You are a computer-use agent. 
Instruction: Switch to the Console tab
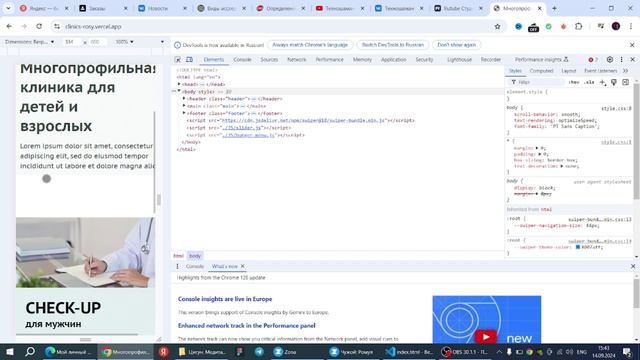pyautogui.click(x=242, y=60)
